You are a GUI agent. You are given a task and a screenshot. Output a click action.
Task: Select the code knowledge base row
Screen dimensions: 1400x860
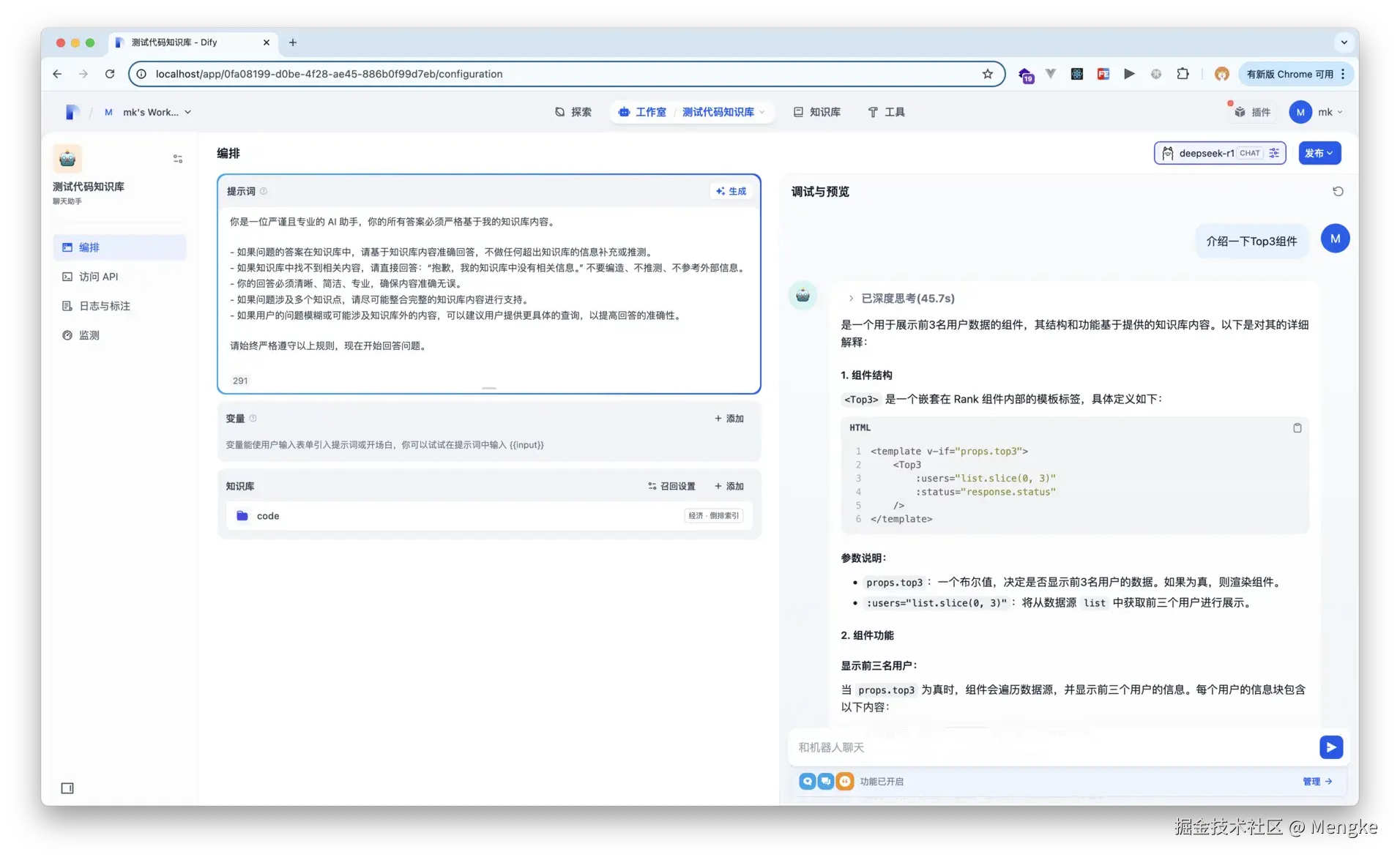tap(489, 516)
